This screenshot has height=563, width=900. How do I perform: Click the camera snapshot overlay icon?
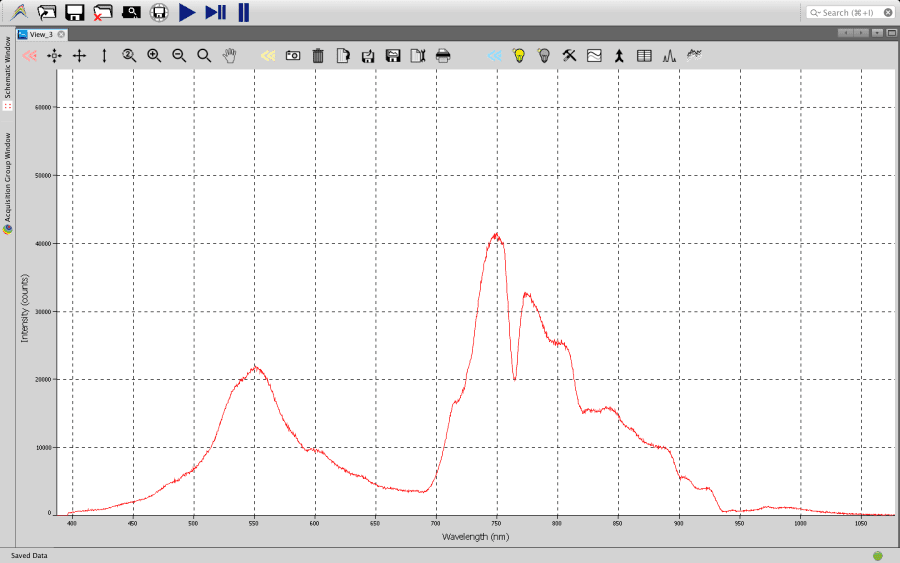click(293, 56)
